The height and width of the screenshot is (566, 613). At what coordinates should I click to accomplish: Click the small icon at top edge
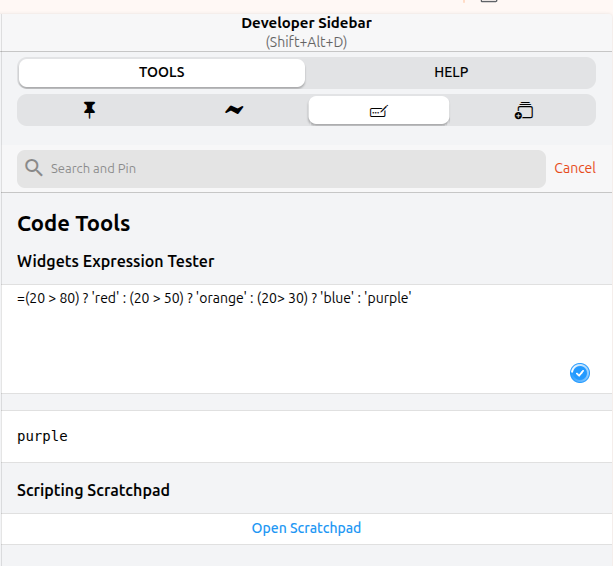click(x=488, y=2)
